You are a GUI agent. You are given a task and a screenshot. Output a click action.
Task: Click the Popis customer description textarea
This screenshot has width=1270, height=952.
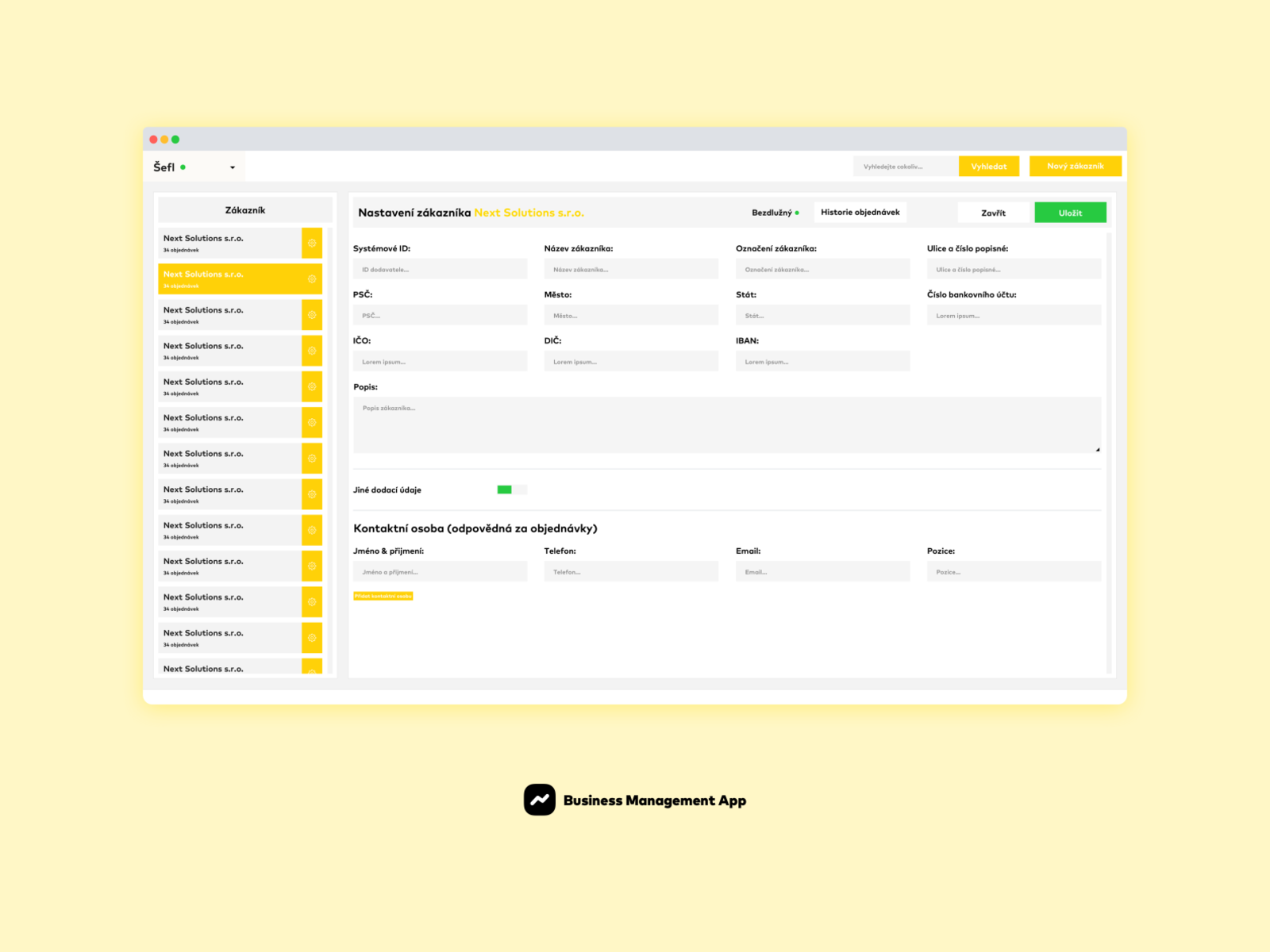click(x=726, y=424)
